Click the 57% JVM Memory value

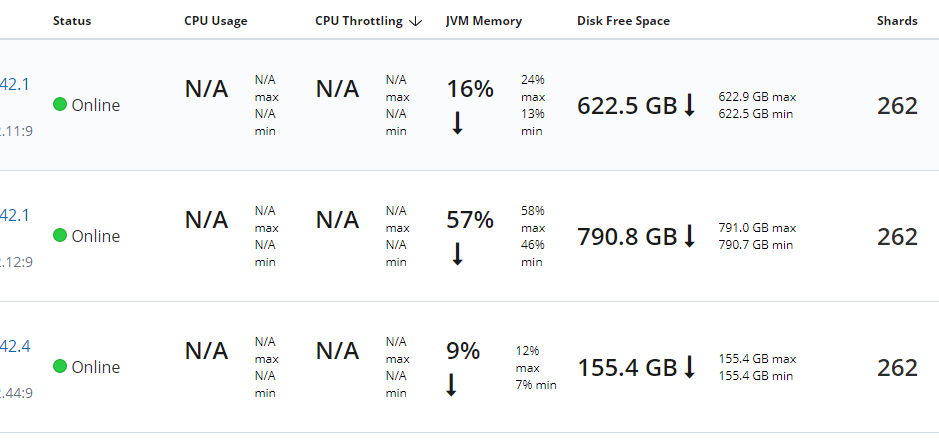click(x=470, y=220)
